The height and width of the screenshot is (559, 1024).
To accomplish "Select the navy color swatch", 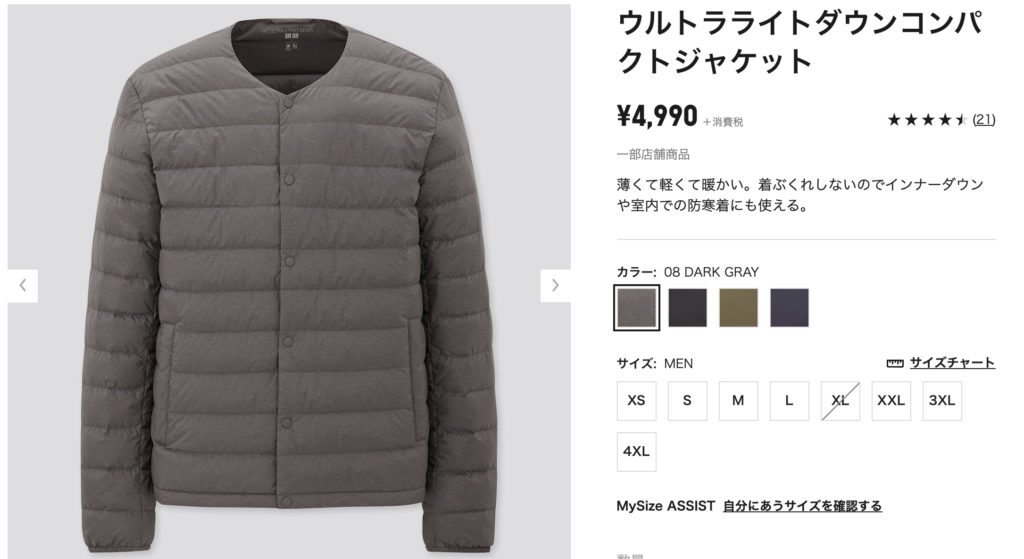I will [790, 308].
